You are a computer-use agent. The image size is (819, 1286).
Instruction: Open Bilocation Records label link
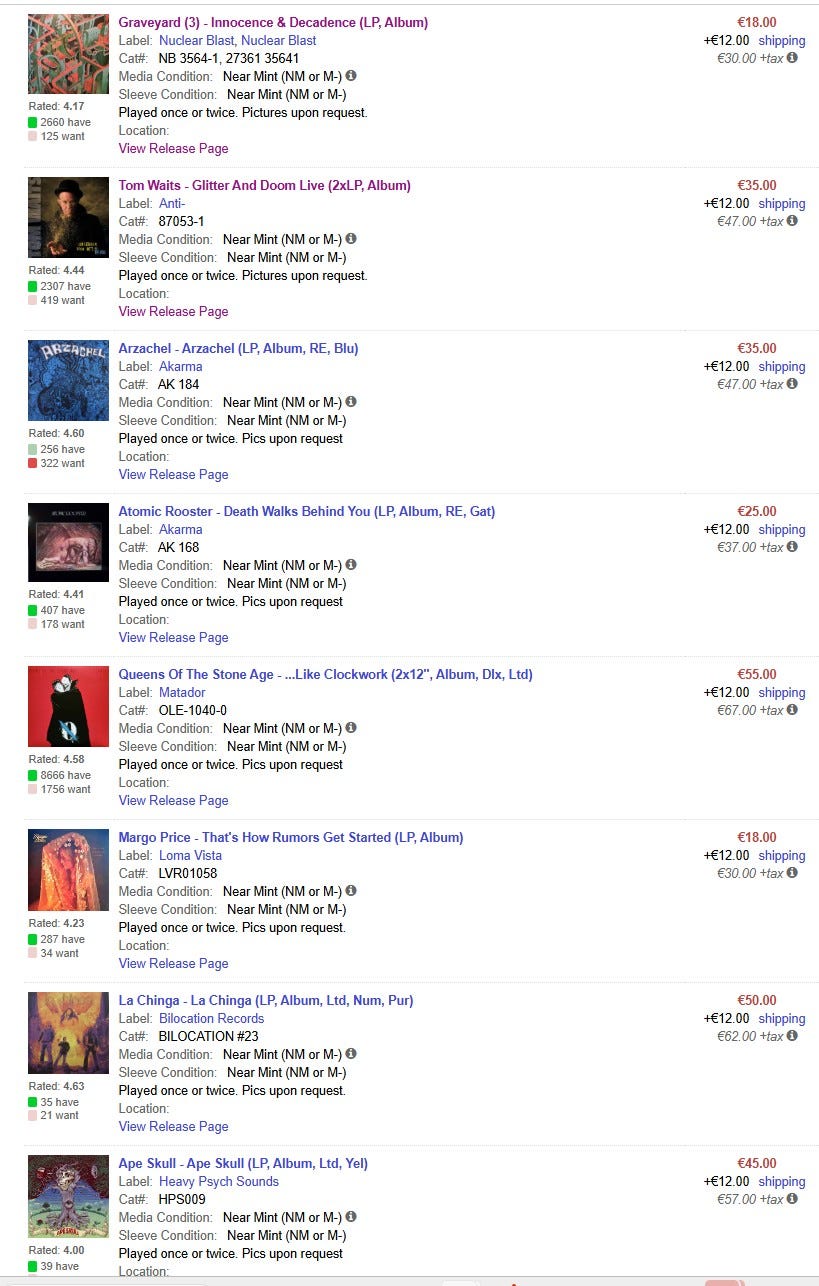point(212,1018)
